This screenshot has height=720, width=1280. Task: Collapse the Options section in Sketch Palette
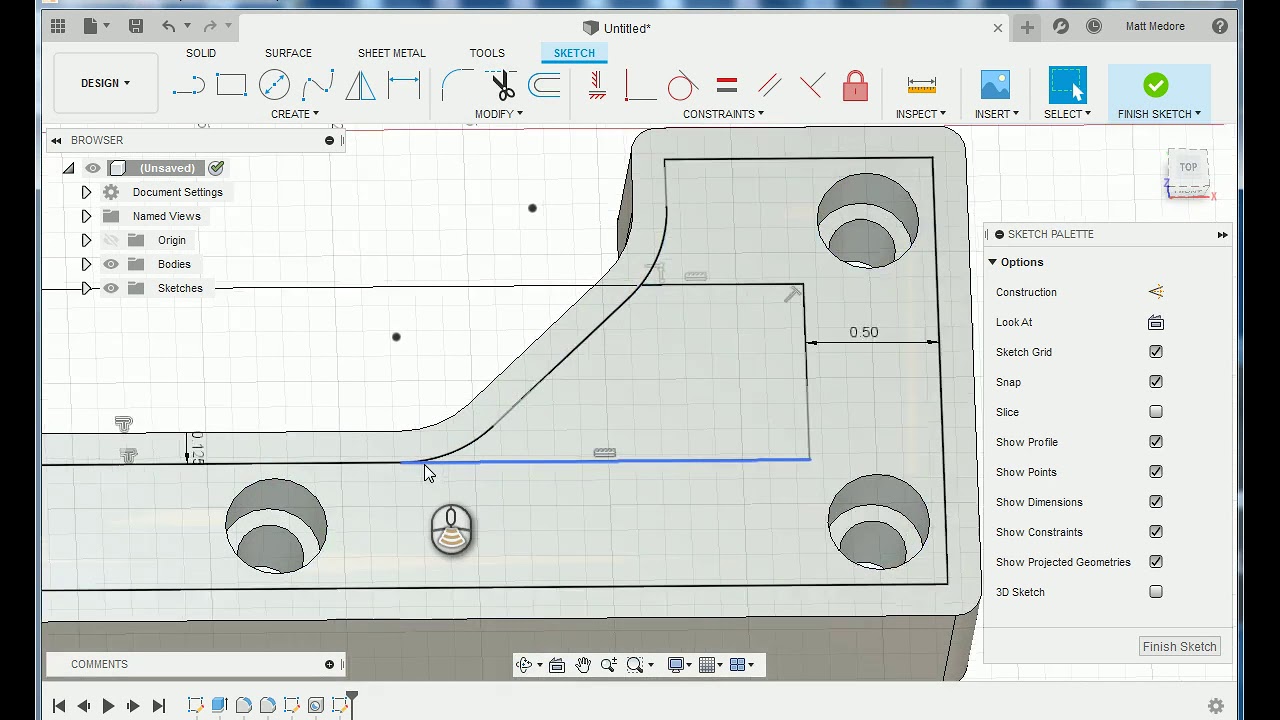tap(993, 262)
